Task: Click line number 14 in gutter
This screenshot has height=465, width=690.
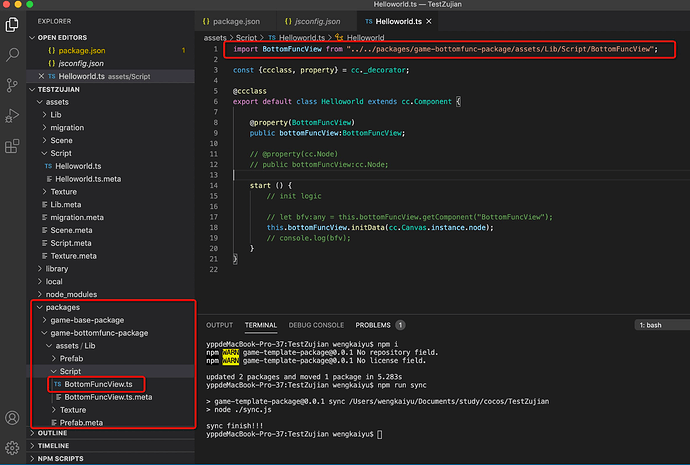Action: coord(213,186)
